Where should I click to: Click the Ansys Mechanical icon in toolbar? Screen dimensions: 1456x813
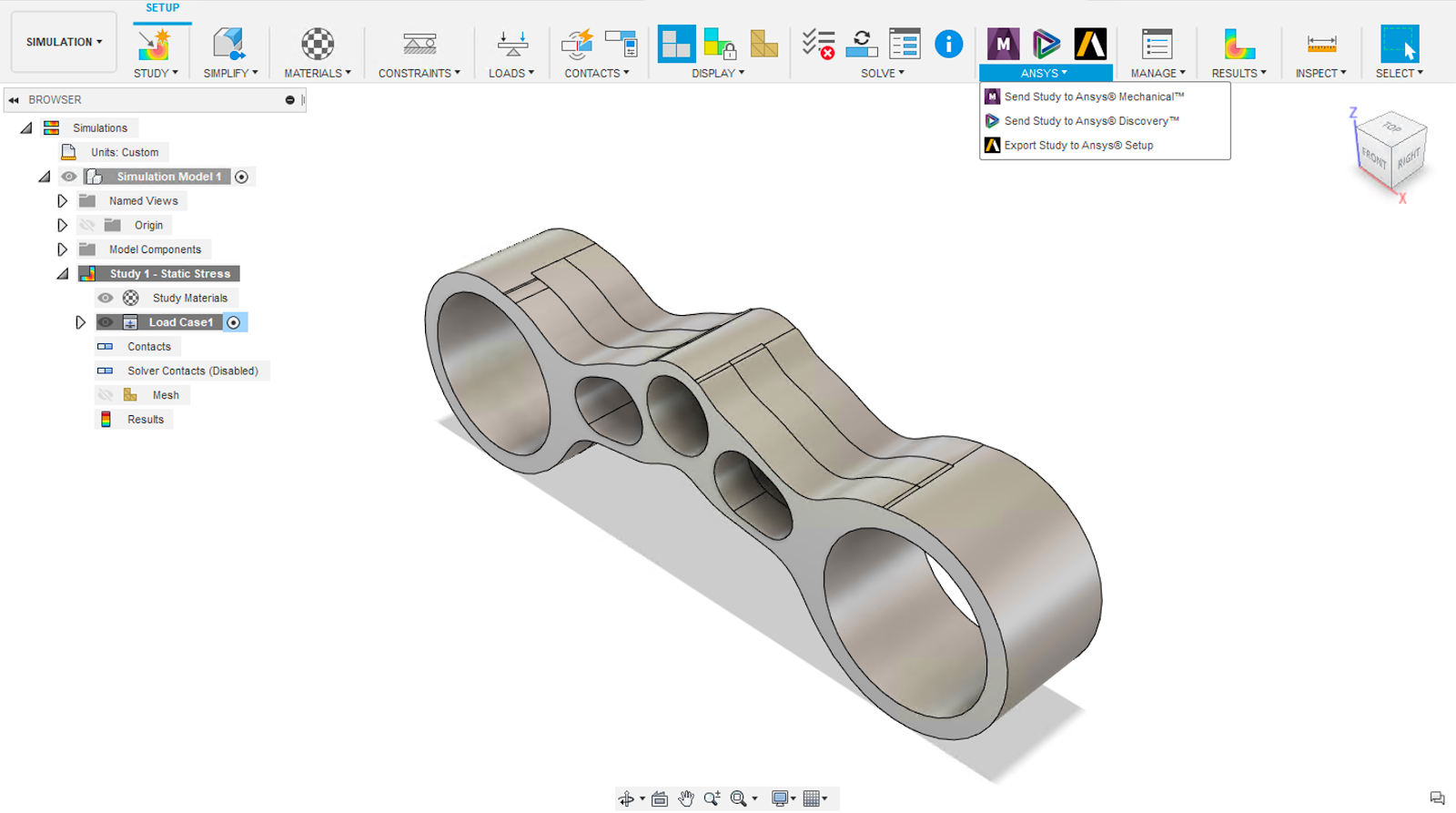(x=1003, y=44)
